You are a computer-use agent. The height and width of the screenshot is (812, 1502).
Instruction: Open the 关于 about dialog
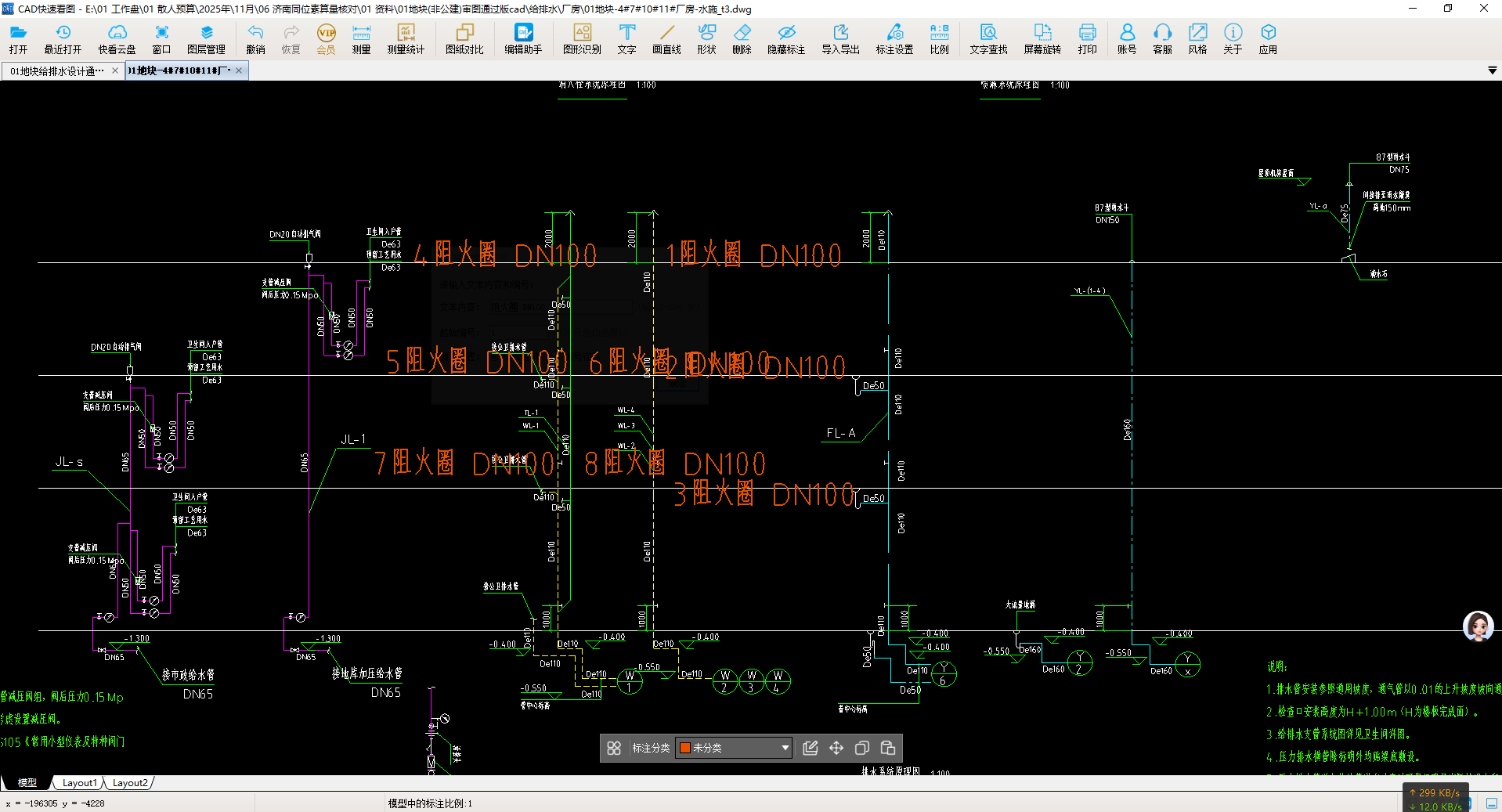[1233, 38]
